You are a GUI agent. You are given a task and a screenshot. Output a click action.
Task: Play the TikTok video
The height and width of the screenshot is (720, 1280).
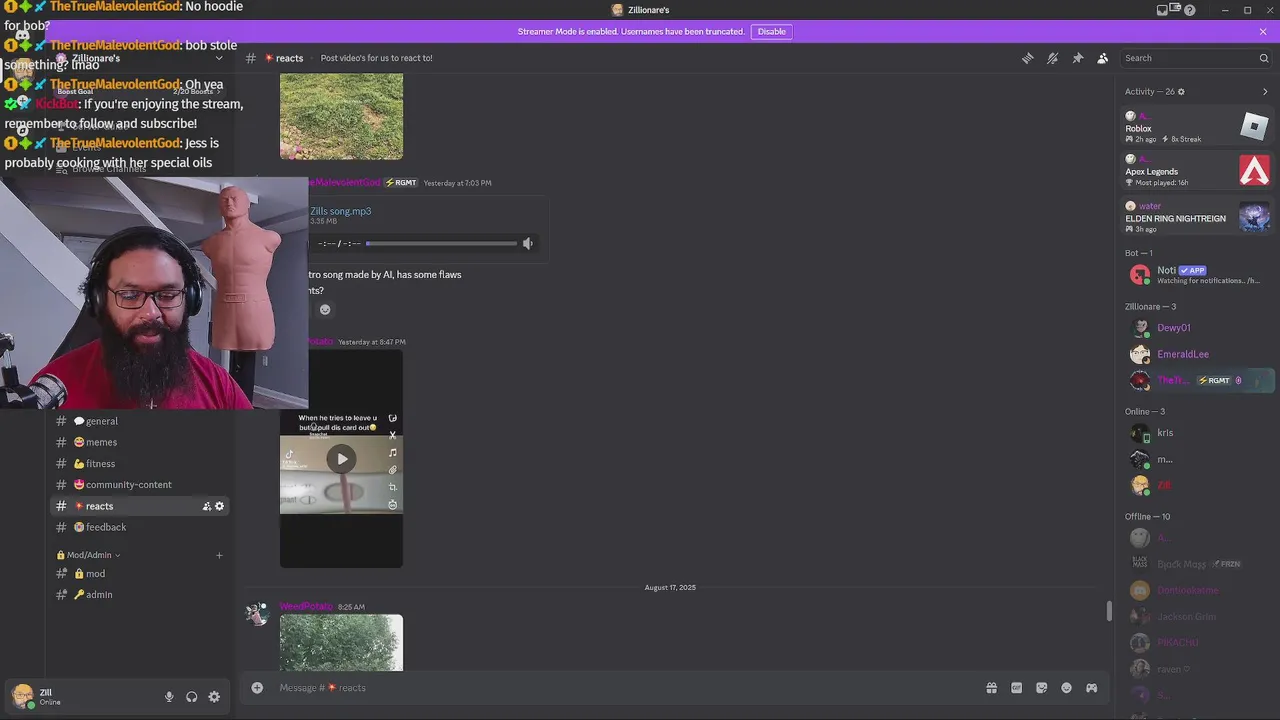point(342,459)
